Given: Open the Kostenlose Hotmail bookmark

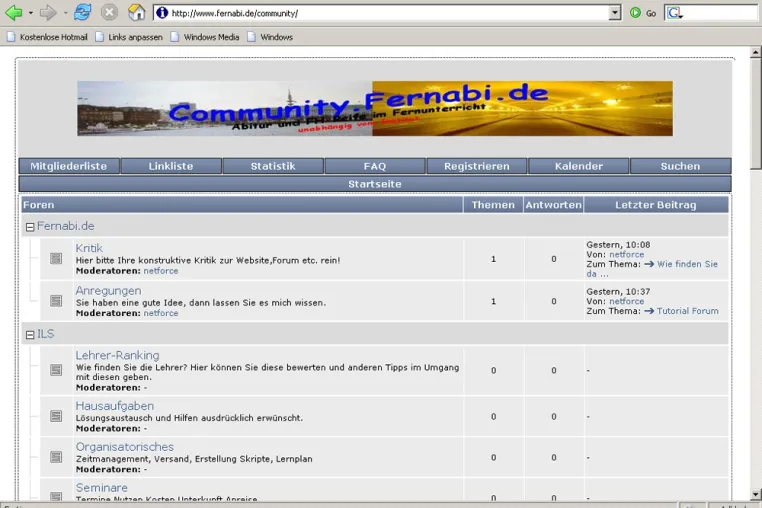Looking at the screenshot, I should [48, 37].
